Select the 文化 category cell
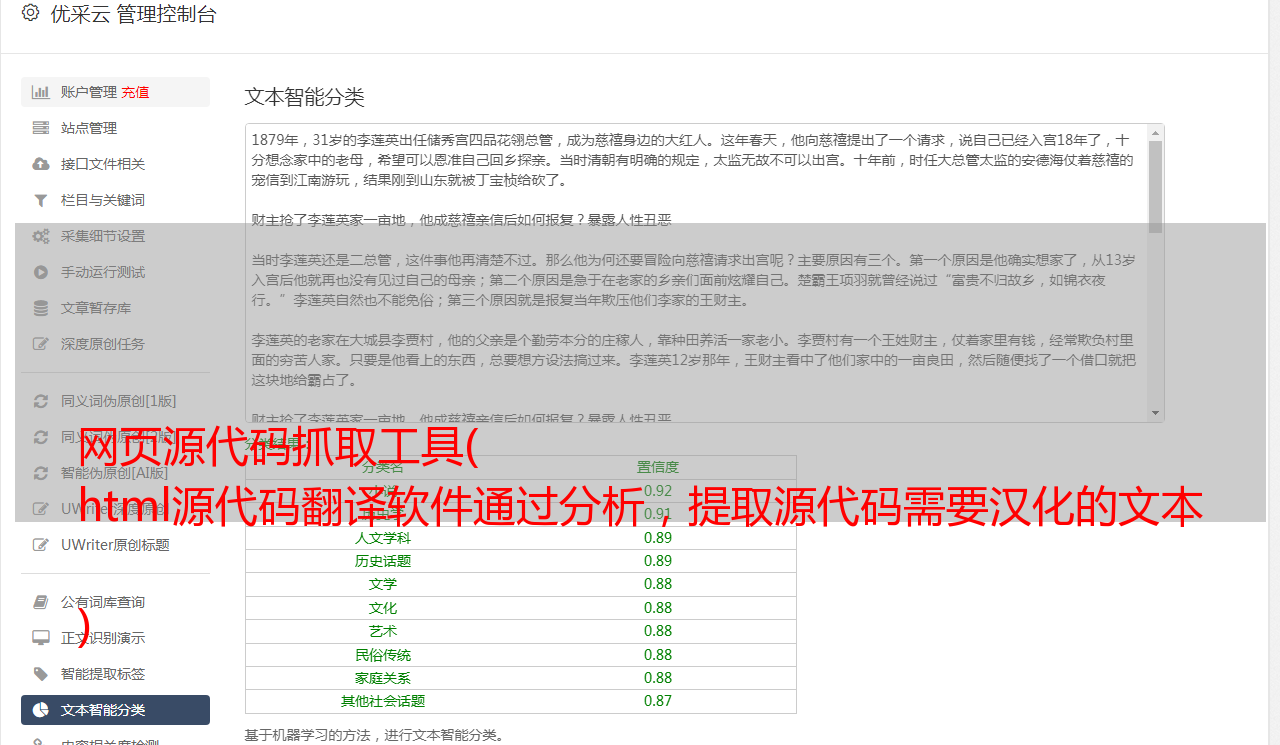The width and height of the screenshot is (1280, 745). click(x=383, y=608)
